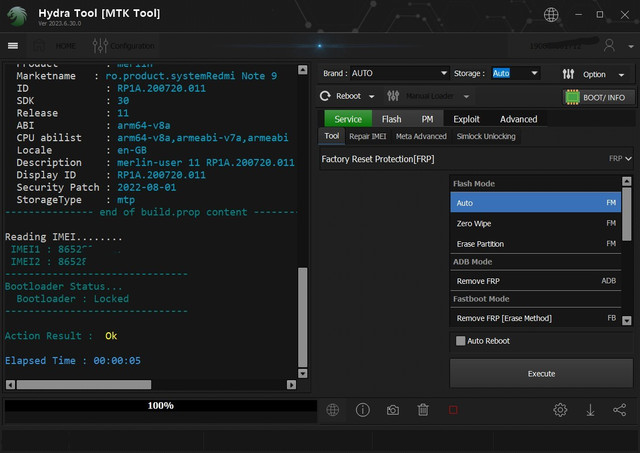Open the account dropdown arrow at top right
The image size is (640, 453).
click(x=631, y=47)
